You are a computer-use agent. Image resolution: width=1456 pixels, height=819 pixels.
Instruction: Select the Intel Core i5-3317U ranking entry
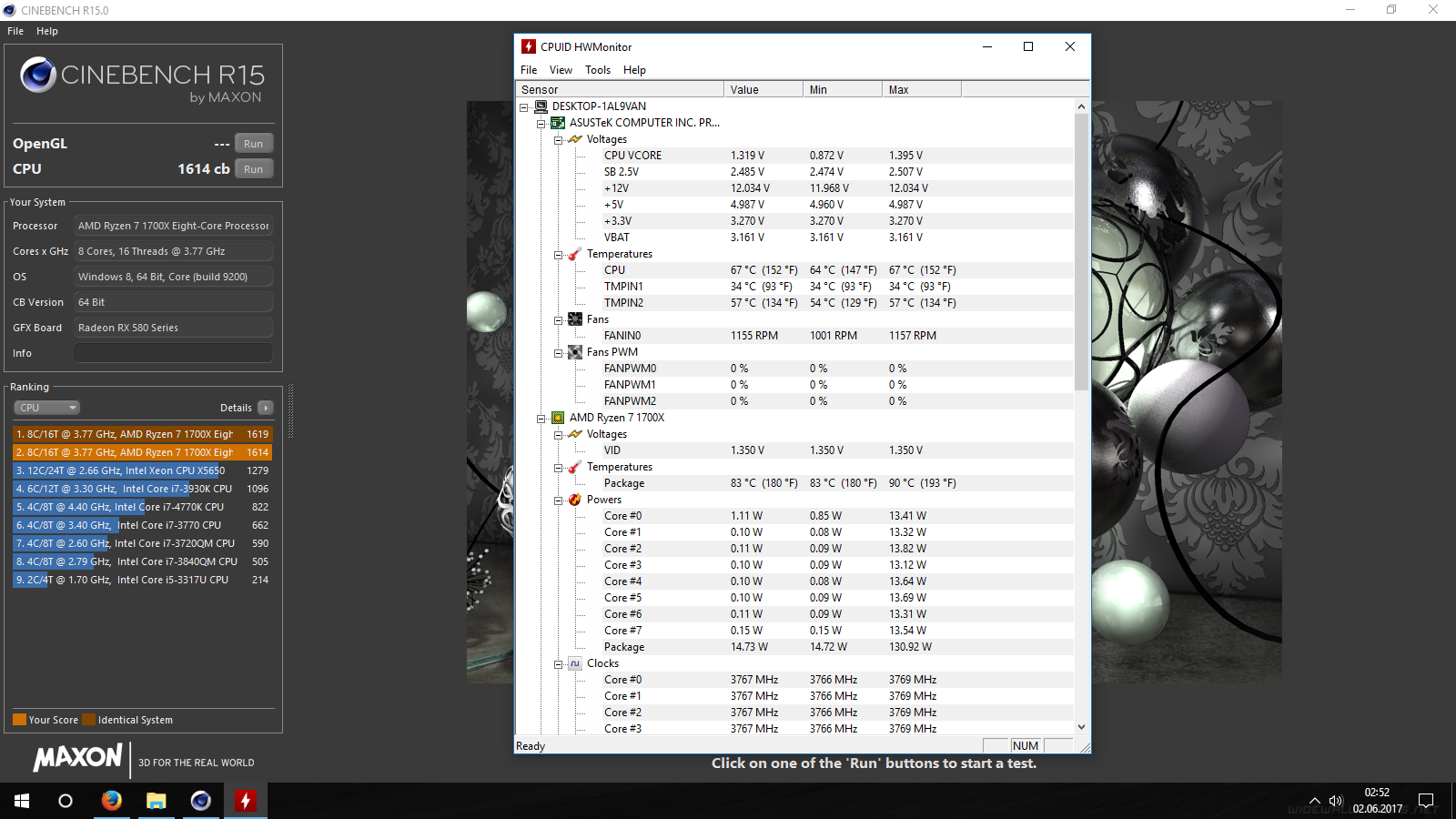142,580
